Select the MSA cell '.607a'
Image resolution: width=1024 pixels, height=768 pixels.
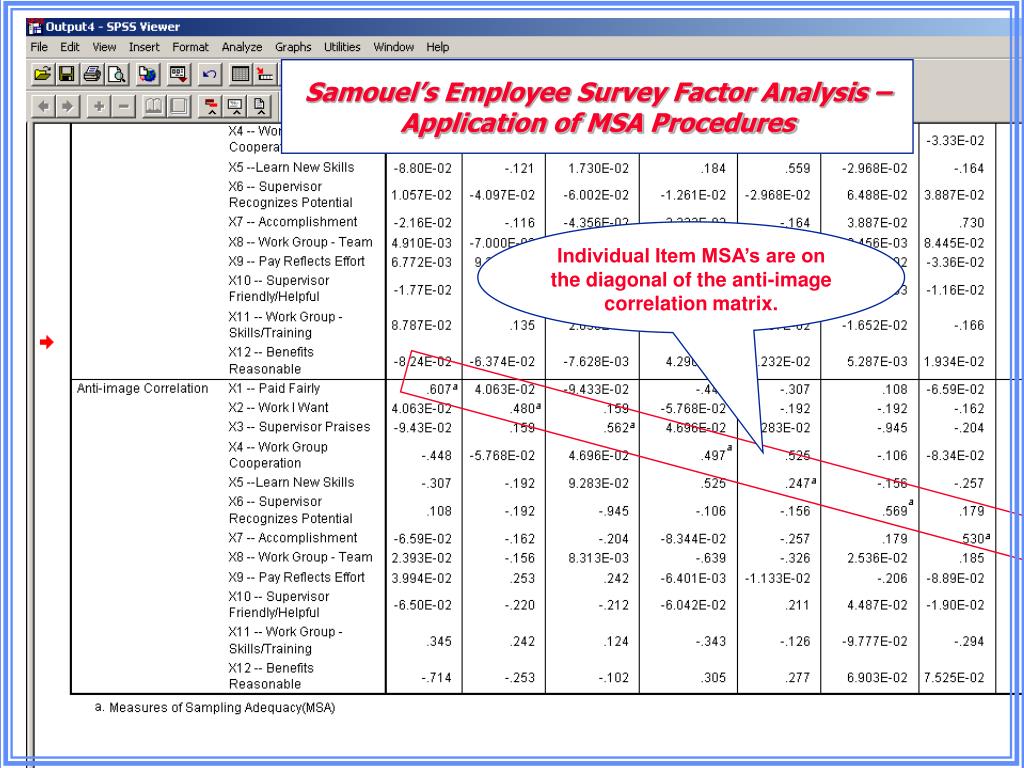coord(441,389)
